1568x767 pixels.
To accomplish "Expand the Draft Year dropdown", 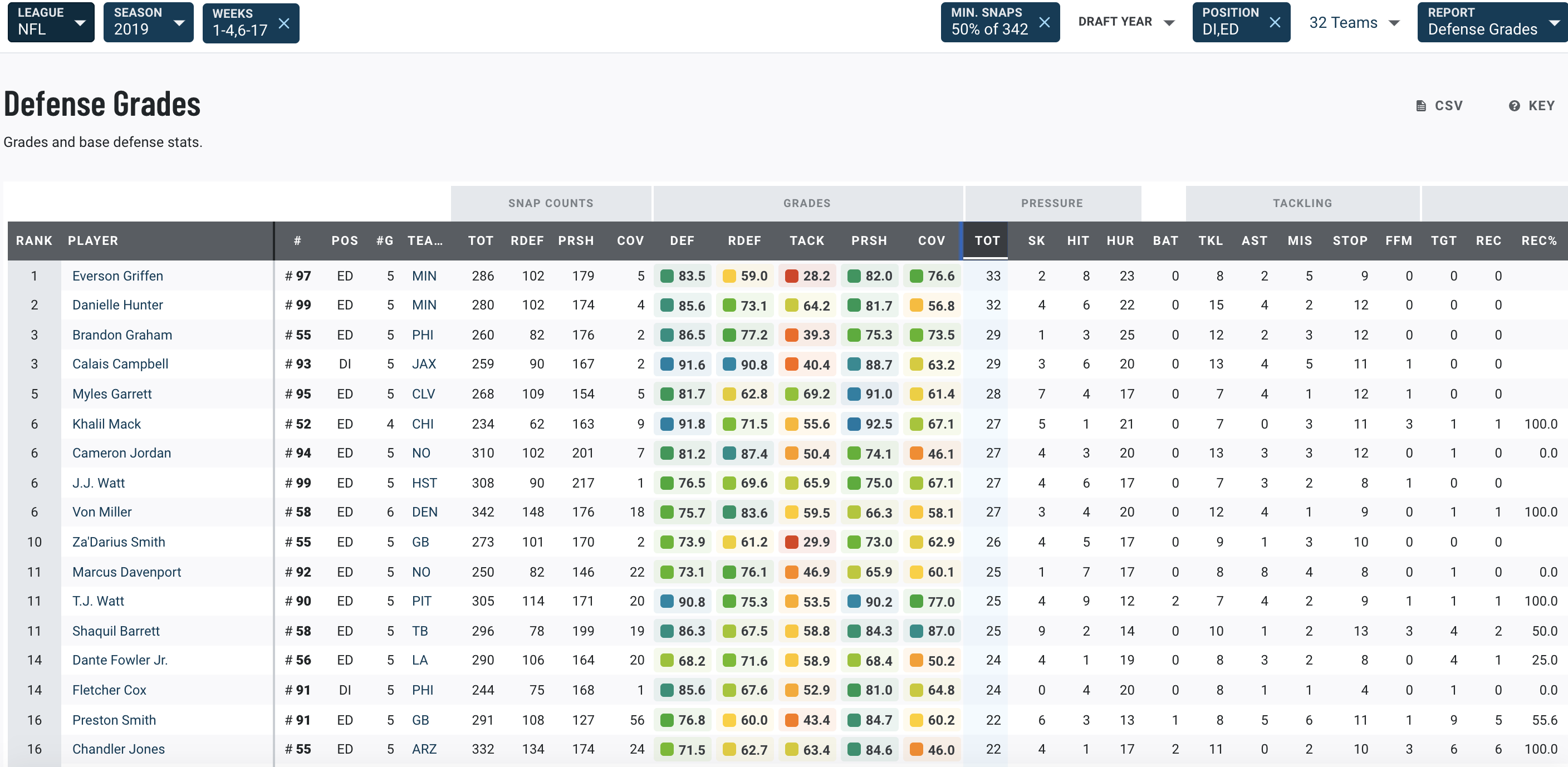I will (1126, 22).
